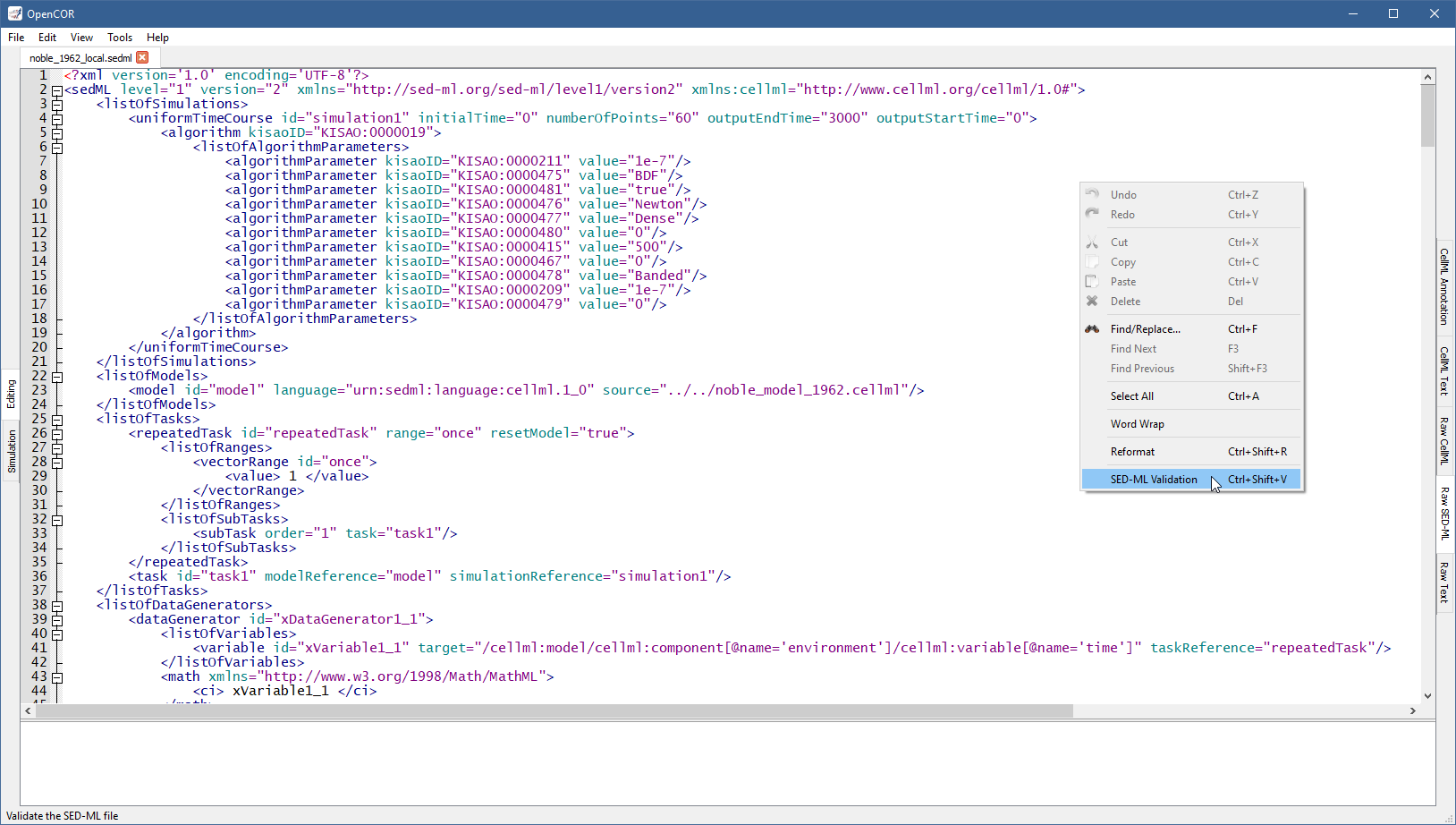
Task: Select Reformat in the context menu
Action: 1132,452
